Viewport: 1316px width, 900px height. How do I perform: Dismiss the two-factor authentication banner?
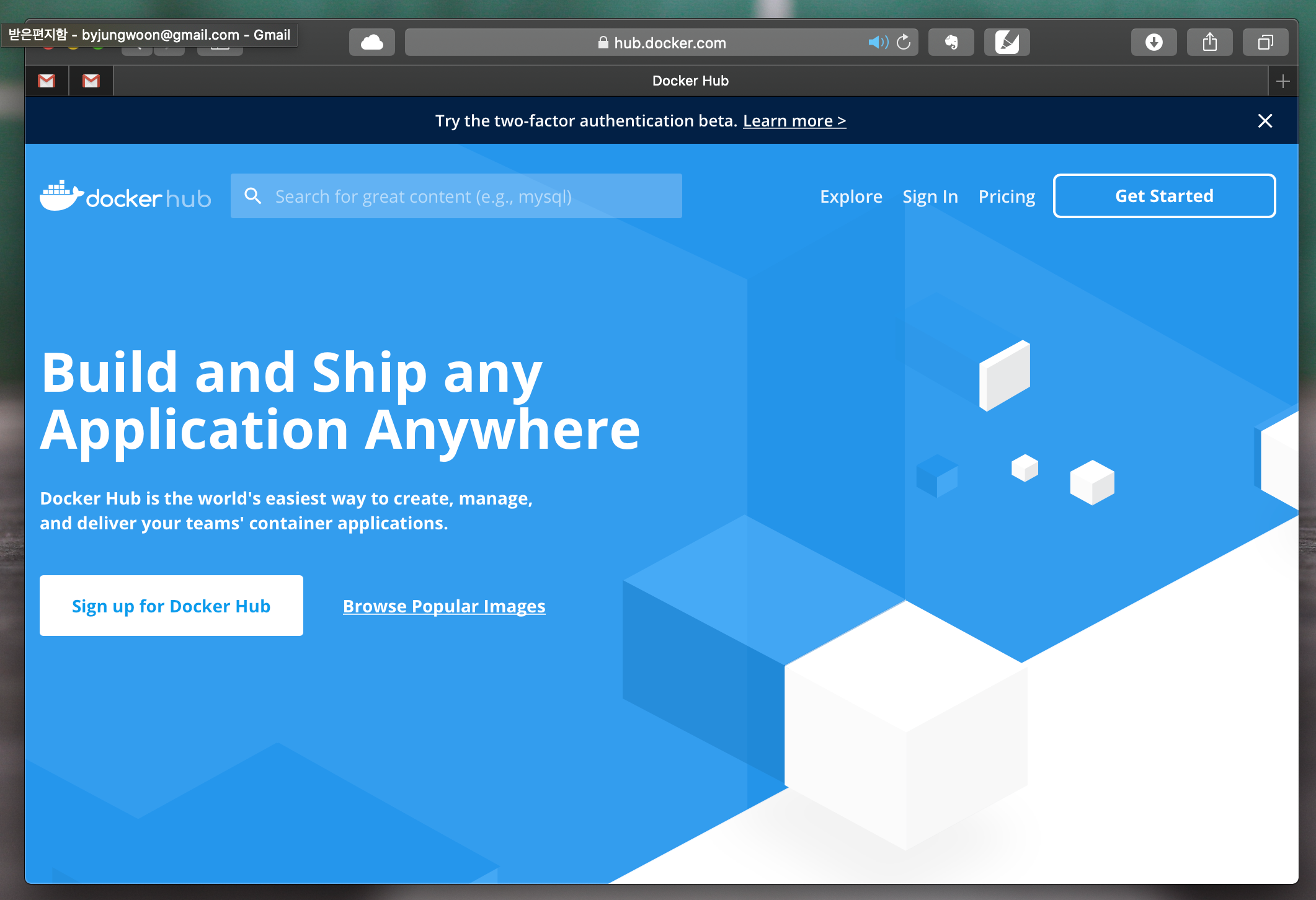1265,121
